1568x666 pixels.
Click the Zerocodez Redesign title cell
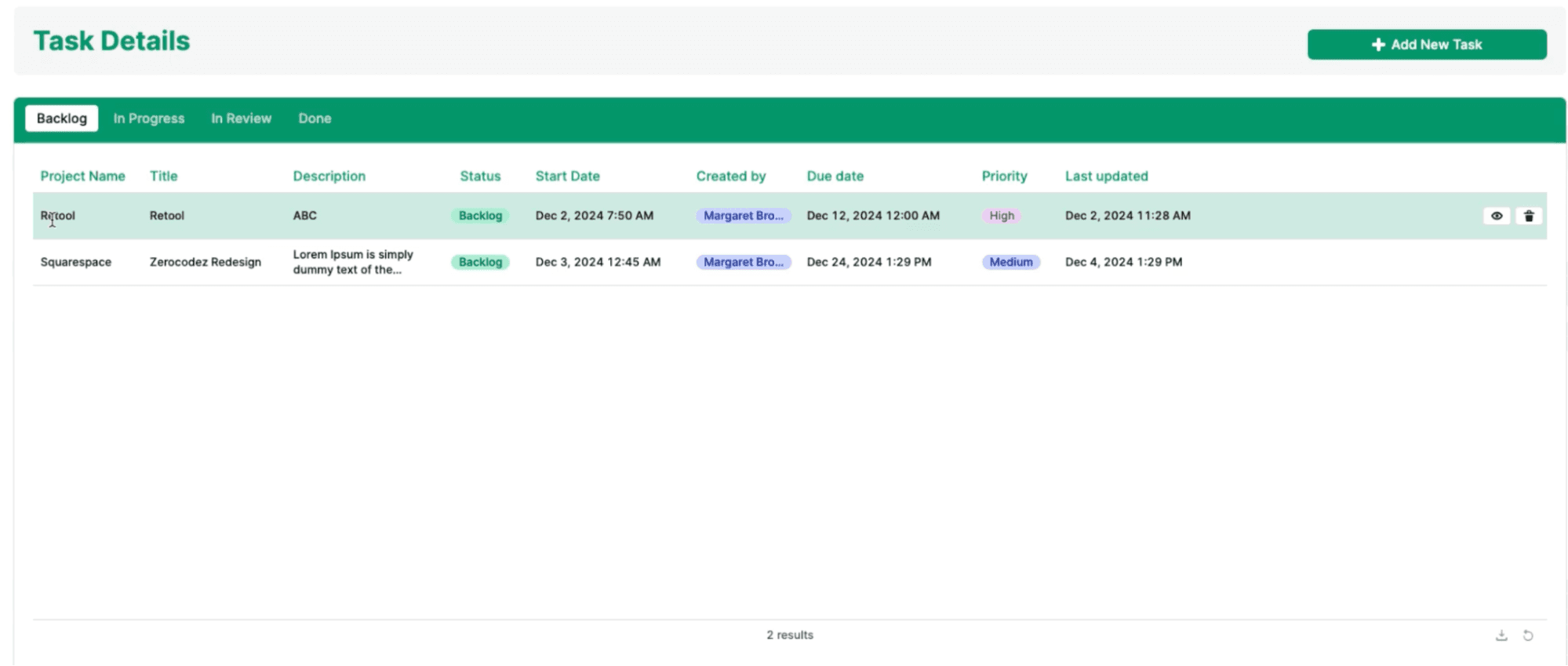click(205, 262)
